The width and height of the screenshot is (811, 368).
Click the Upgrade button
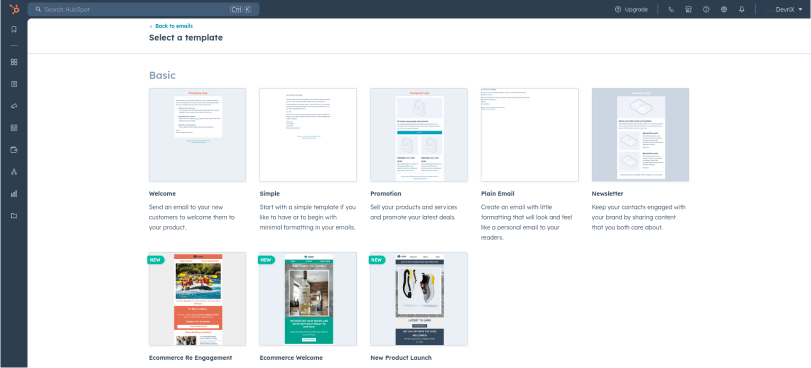tap(631, 9)
